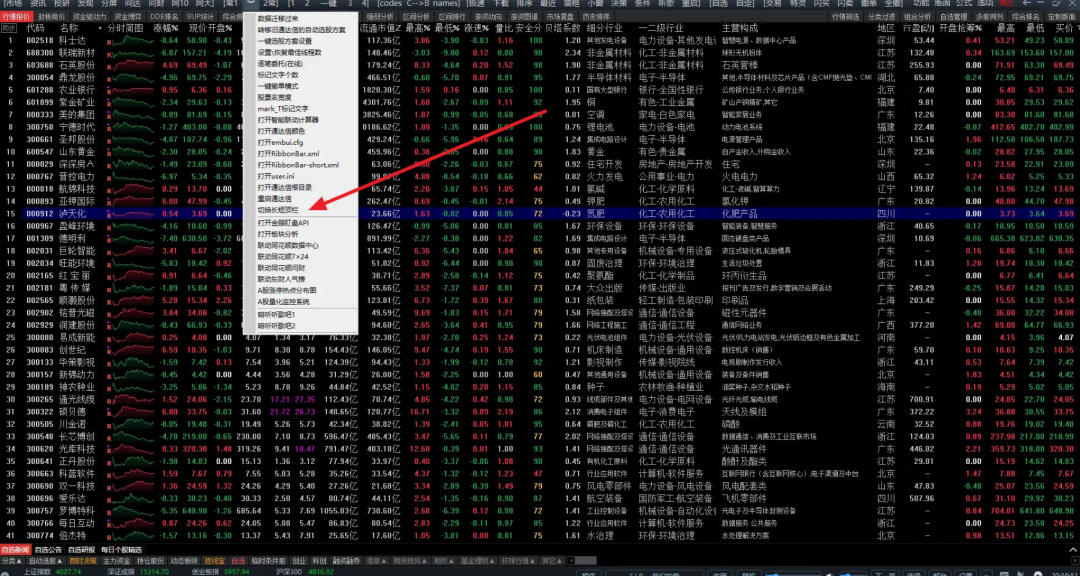Select the 泸天化 highlighted row
The image size is (1080, 576).
(x=540, y=214)
